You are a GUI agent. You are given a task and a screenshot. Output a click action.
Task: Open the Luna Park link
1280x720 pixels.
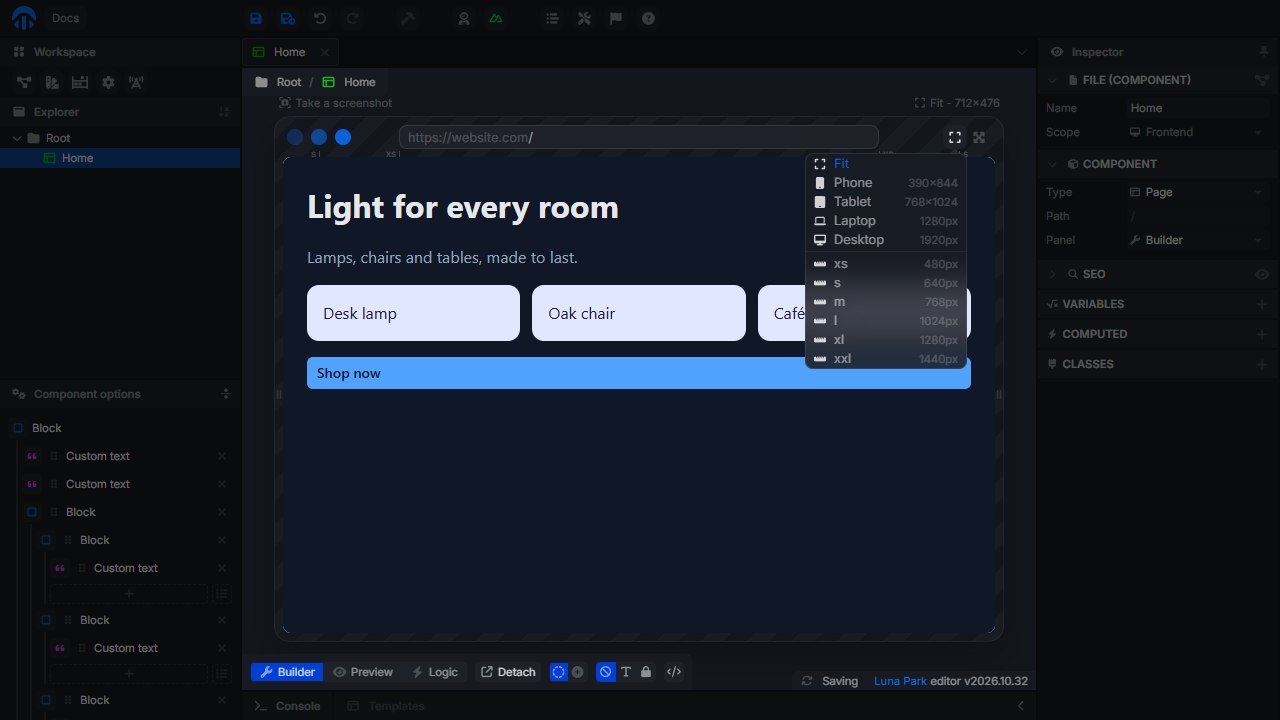pos(900,681)
